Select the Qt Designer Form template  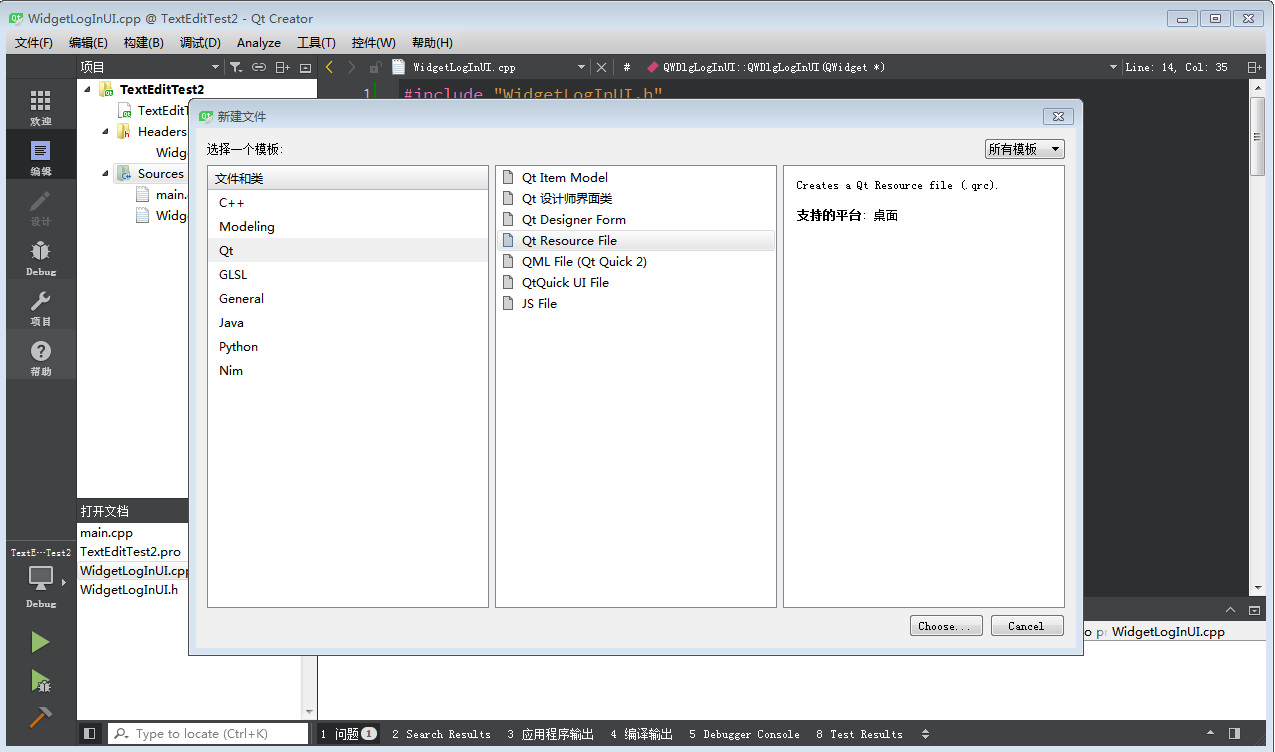(x=636, y=219)
